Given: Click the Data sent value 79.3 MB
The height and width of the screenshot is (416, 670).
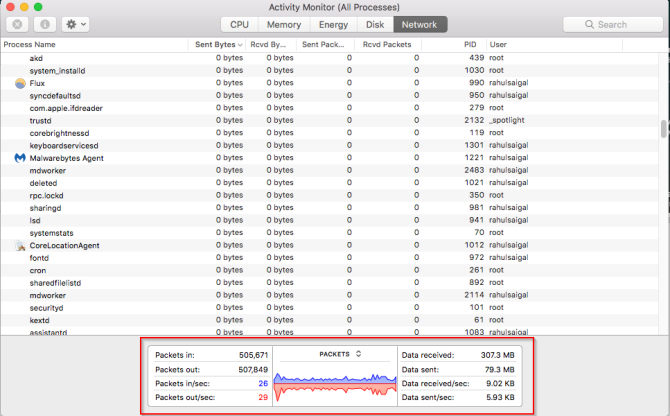Looking at the screenshot, I should coord(500,369).
